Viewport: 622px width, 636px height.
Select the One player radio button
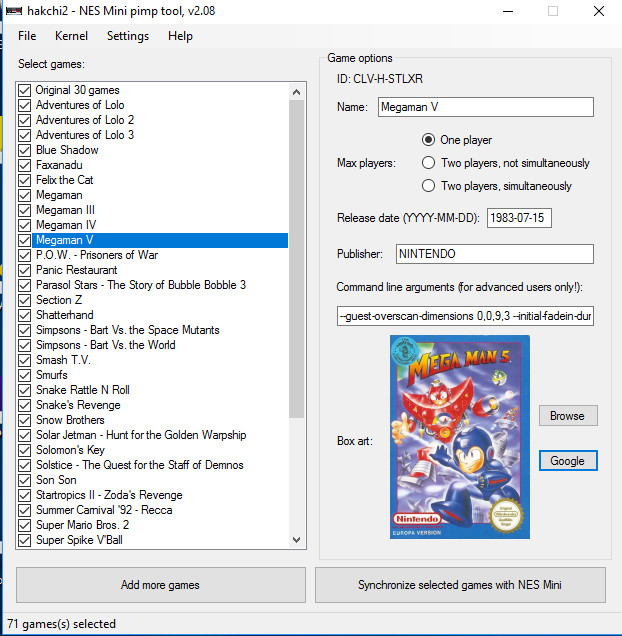pyautogui.click(x=429, y=140)
